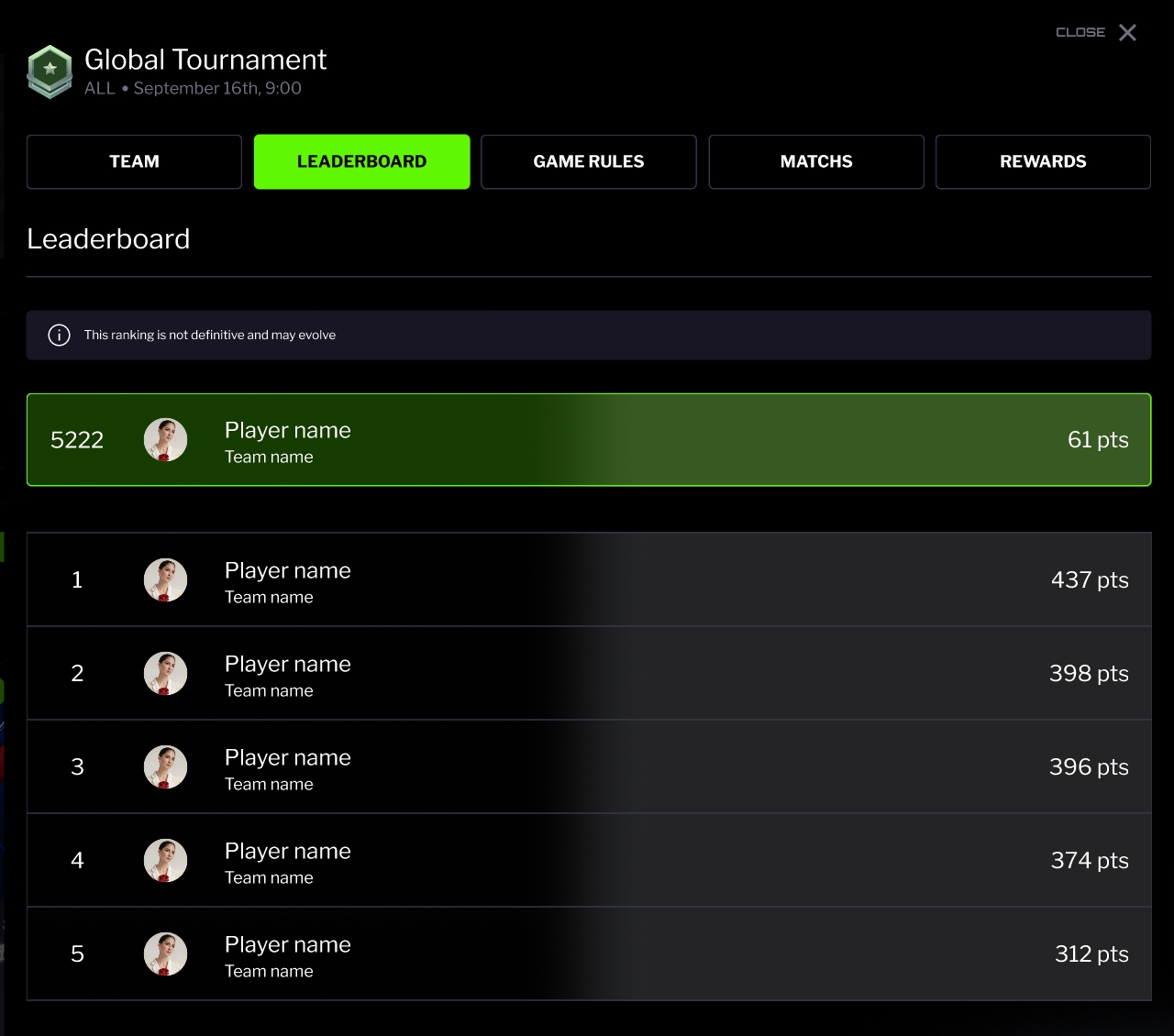This screenshot has height=1036, width=1174.
Task: Click avatar of the rank 3 player
Action: [165, 767]
